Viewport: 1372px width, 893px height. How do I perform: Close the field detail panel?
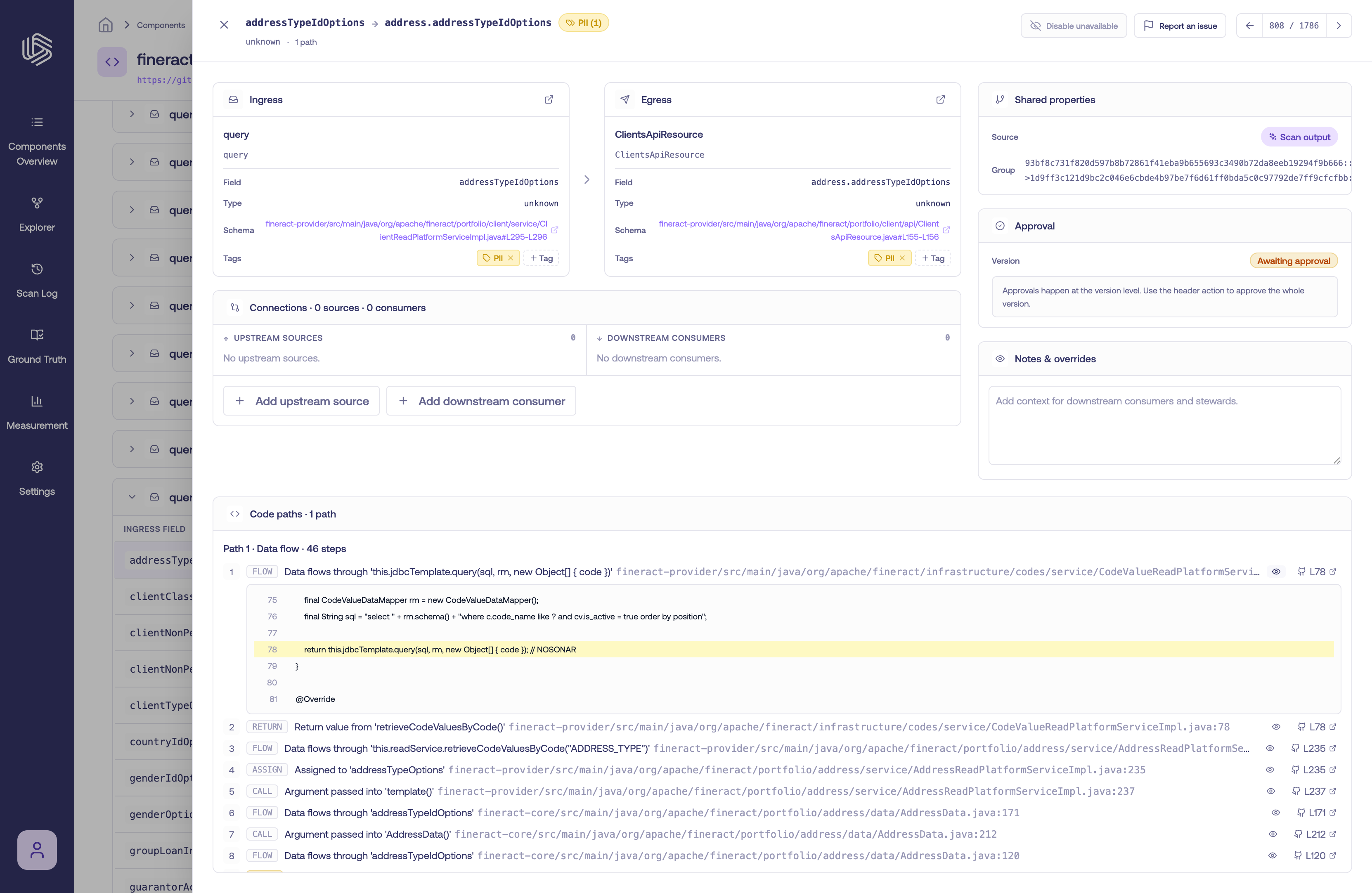tap(224, 25)
